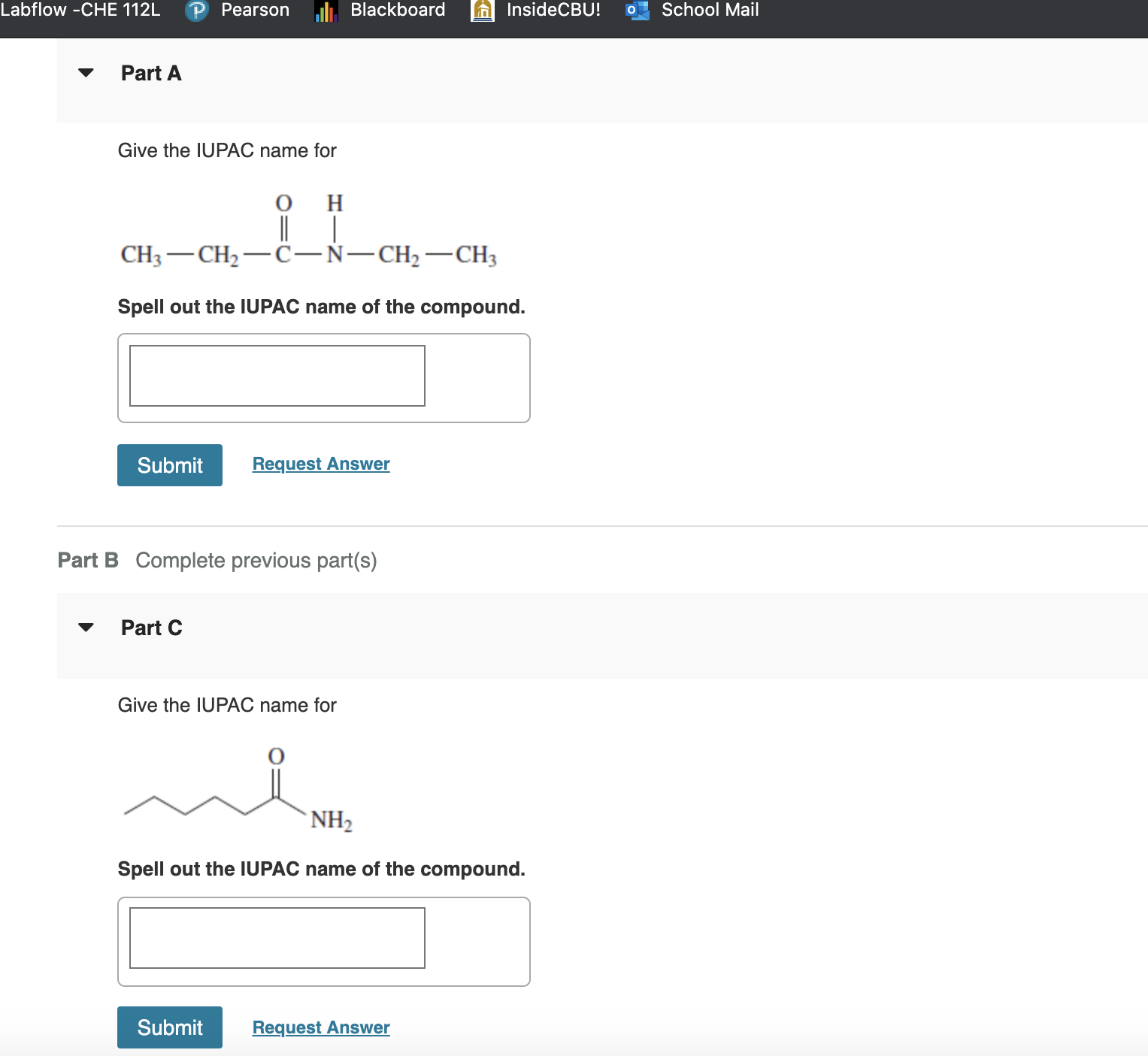Click the Part A section heading

click(150, 73)
